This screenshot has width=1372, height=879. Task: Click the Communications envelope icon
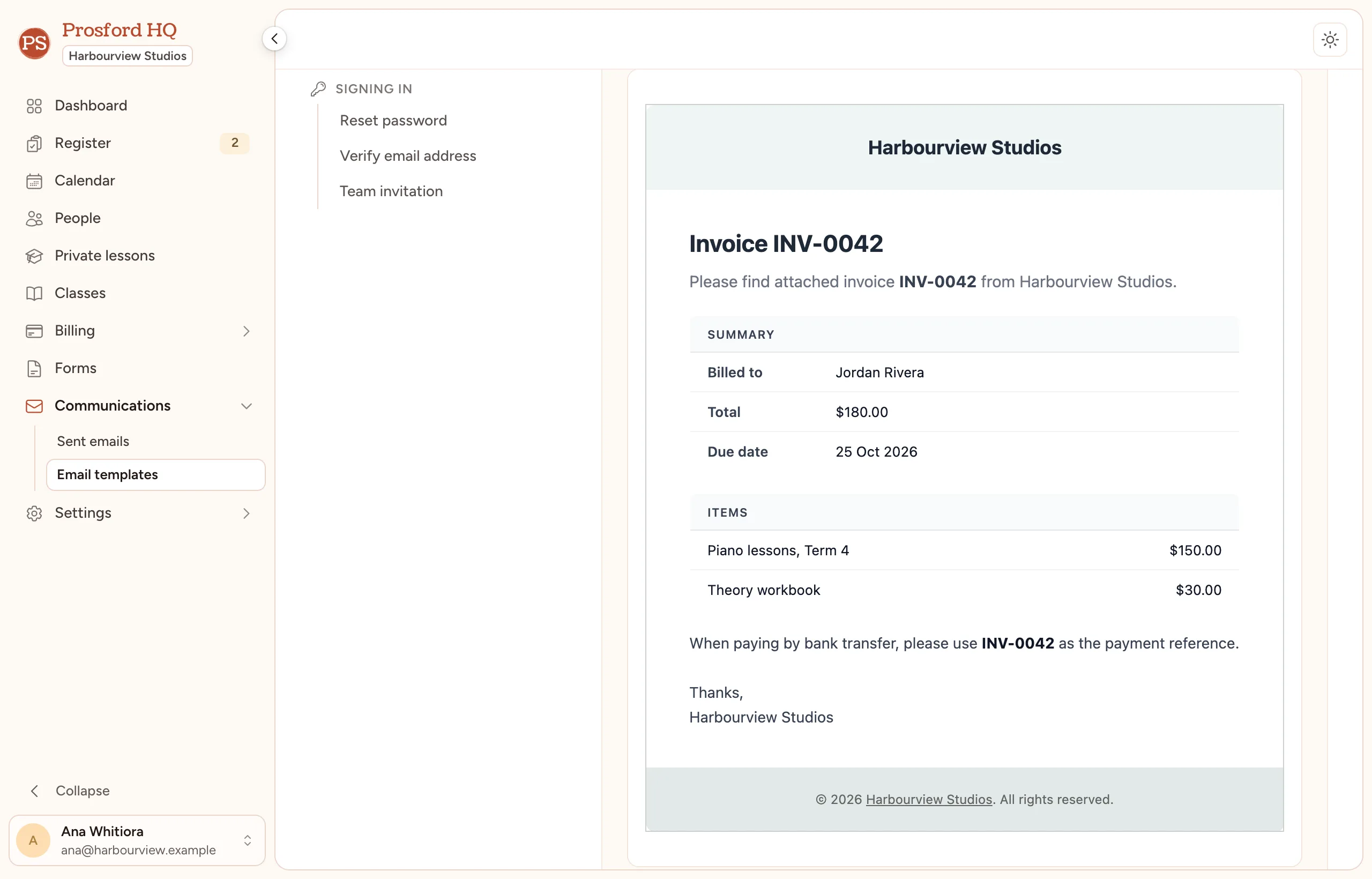pos(34,406)
